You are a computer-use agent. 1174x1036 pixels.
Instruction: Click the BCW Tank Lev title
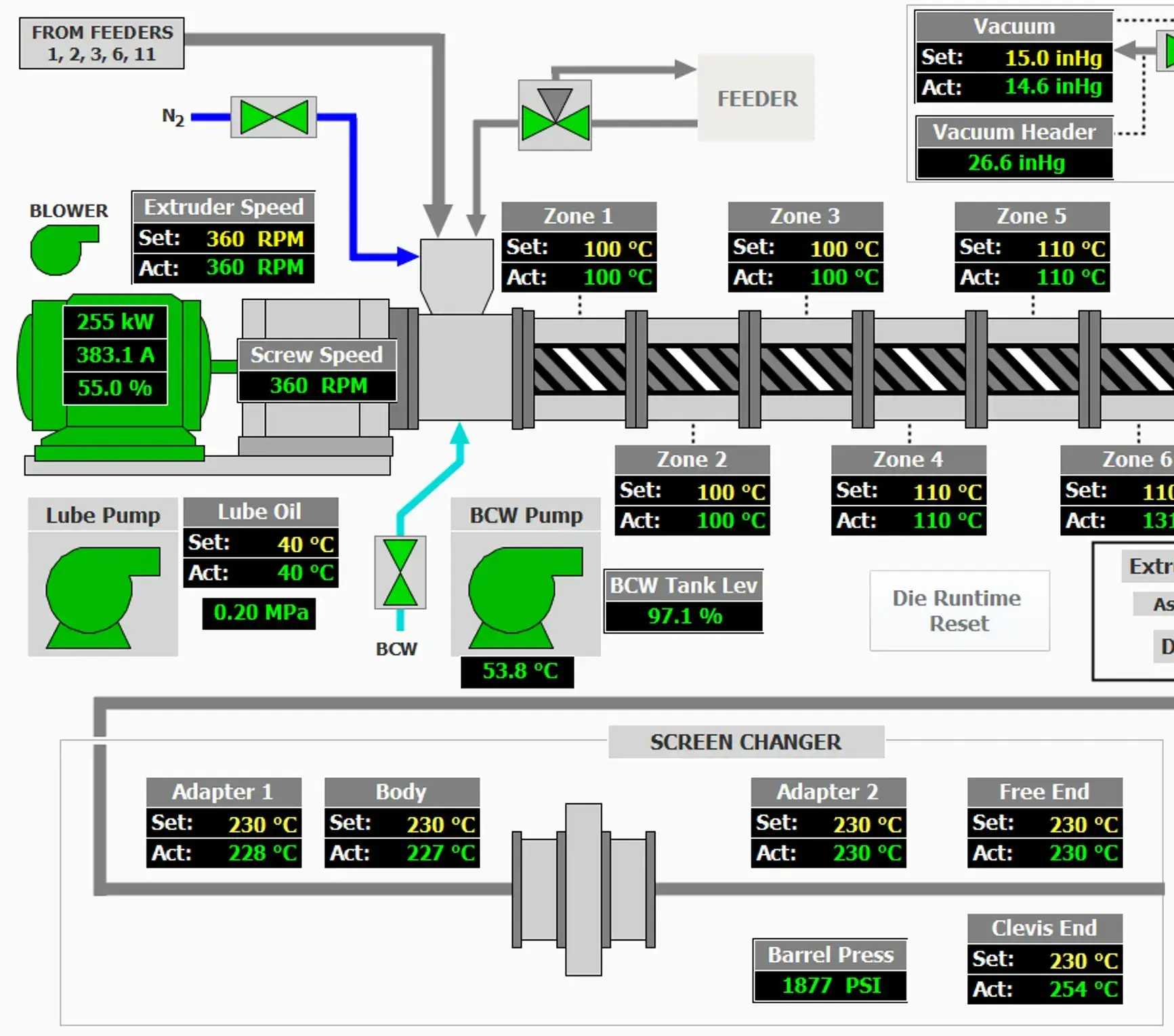(684, 585)
